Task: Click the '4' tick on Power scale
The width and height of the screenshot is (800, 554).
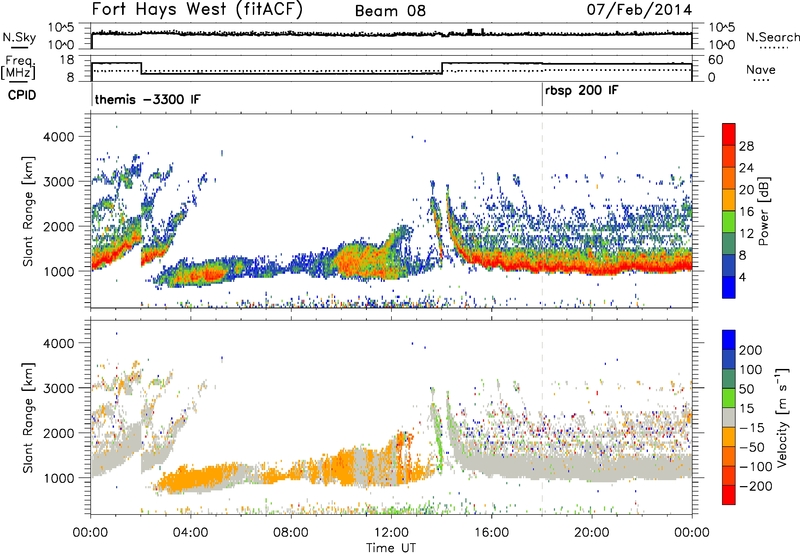Action: click(743, 277)
